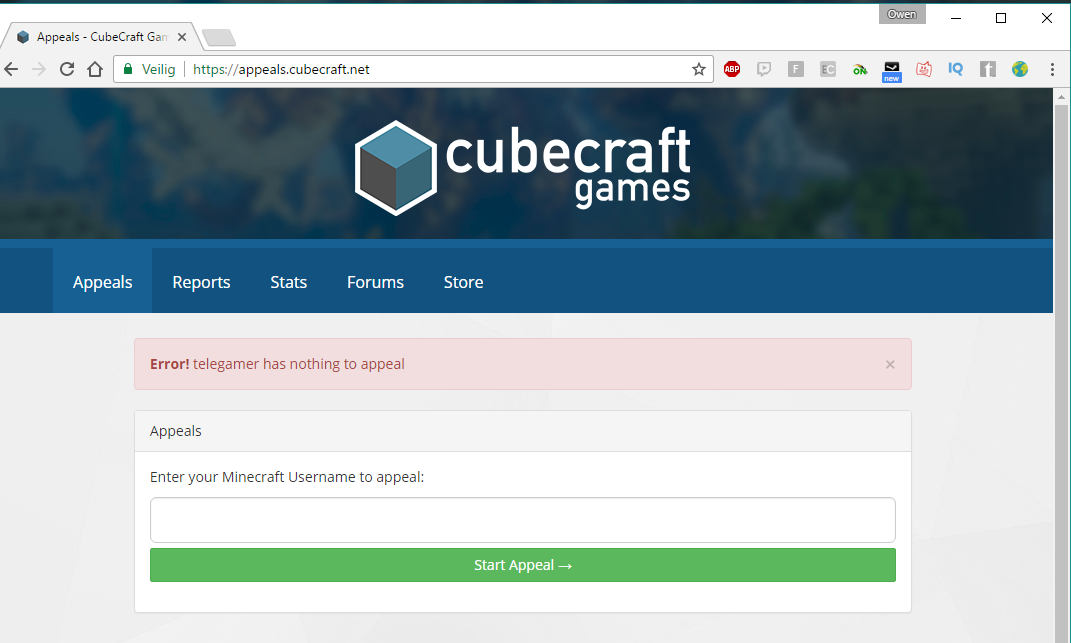Click the address bar URL
The image size is (1071, 643).
point(281,69)
